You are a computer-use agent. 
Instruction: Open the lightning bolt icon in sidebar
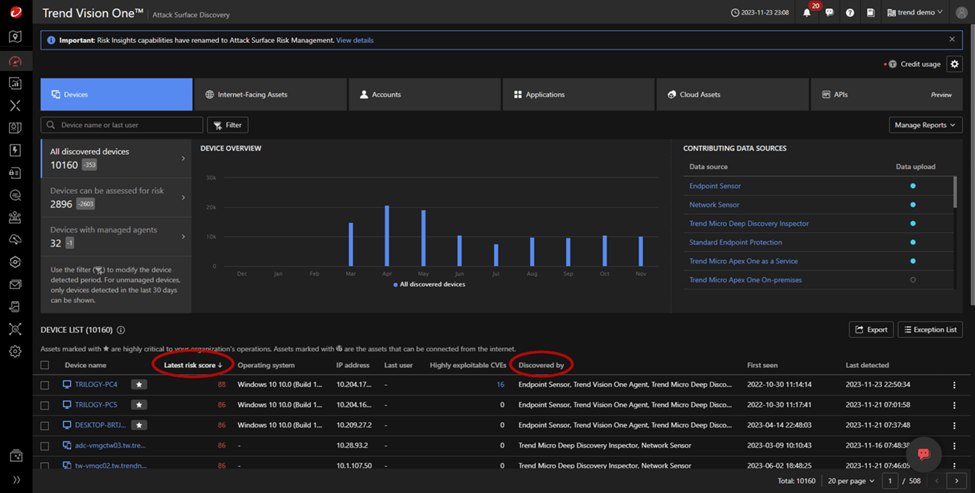pyautogui.click(x=16, y=150)
